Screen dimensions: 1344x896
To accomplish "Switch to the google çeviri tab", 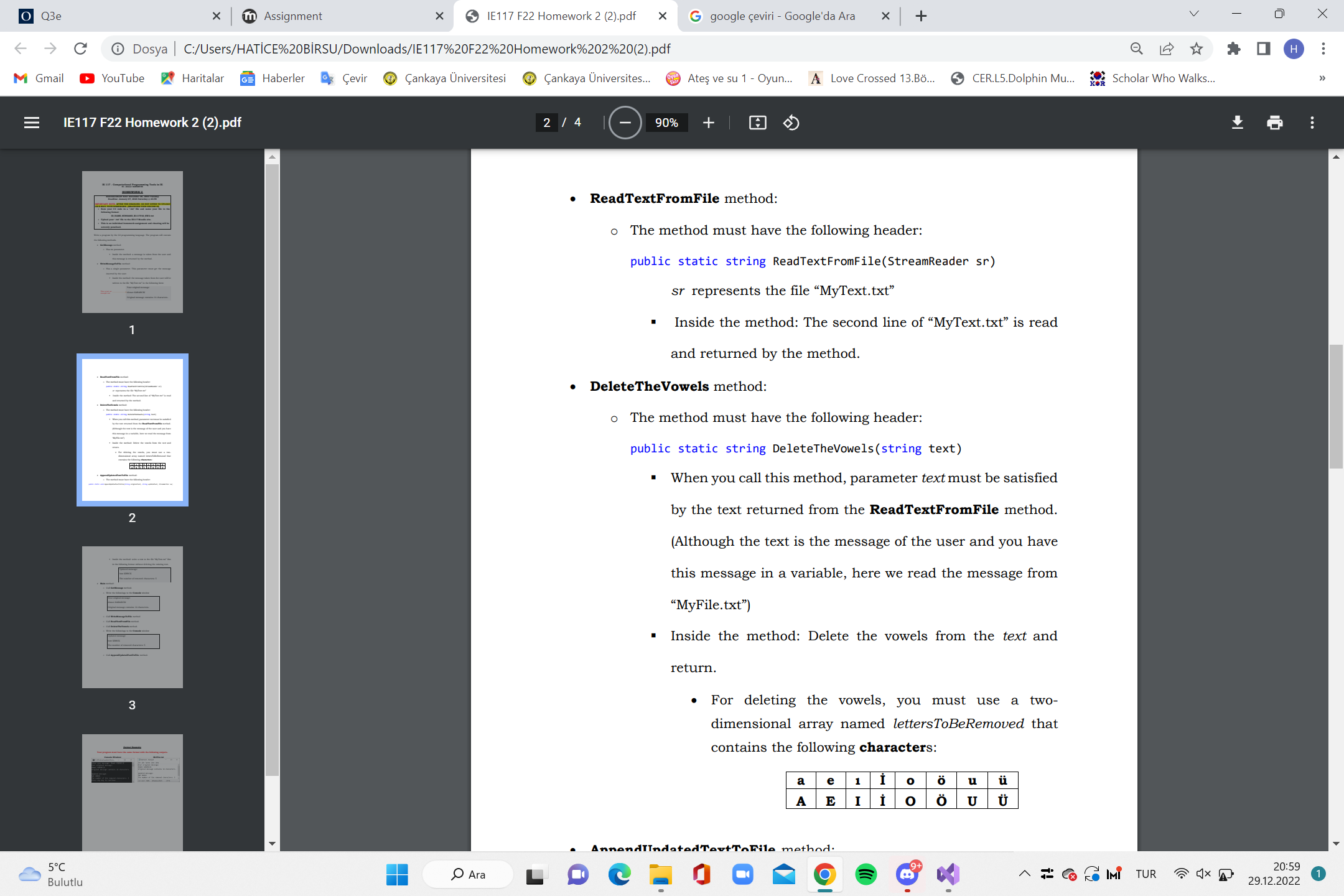I will coord(782,16).
